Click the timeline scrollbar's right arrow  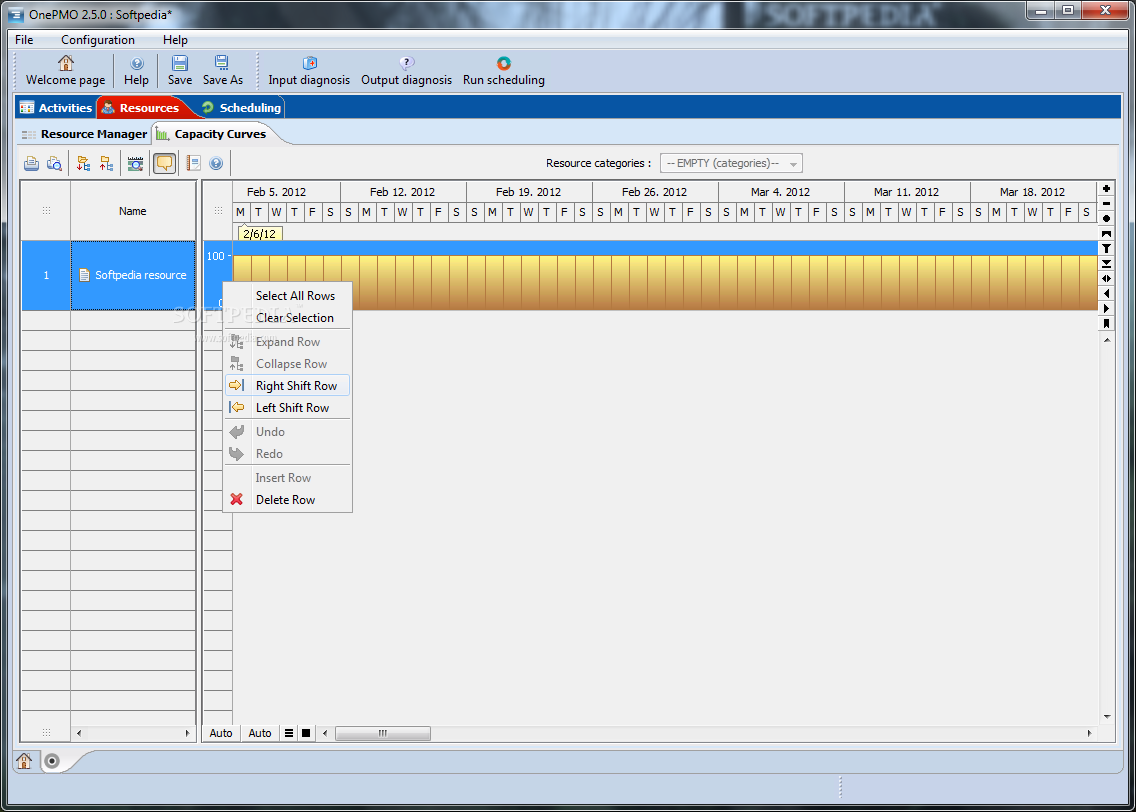[x=1090, y=733]
